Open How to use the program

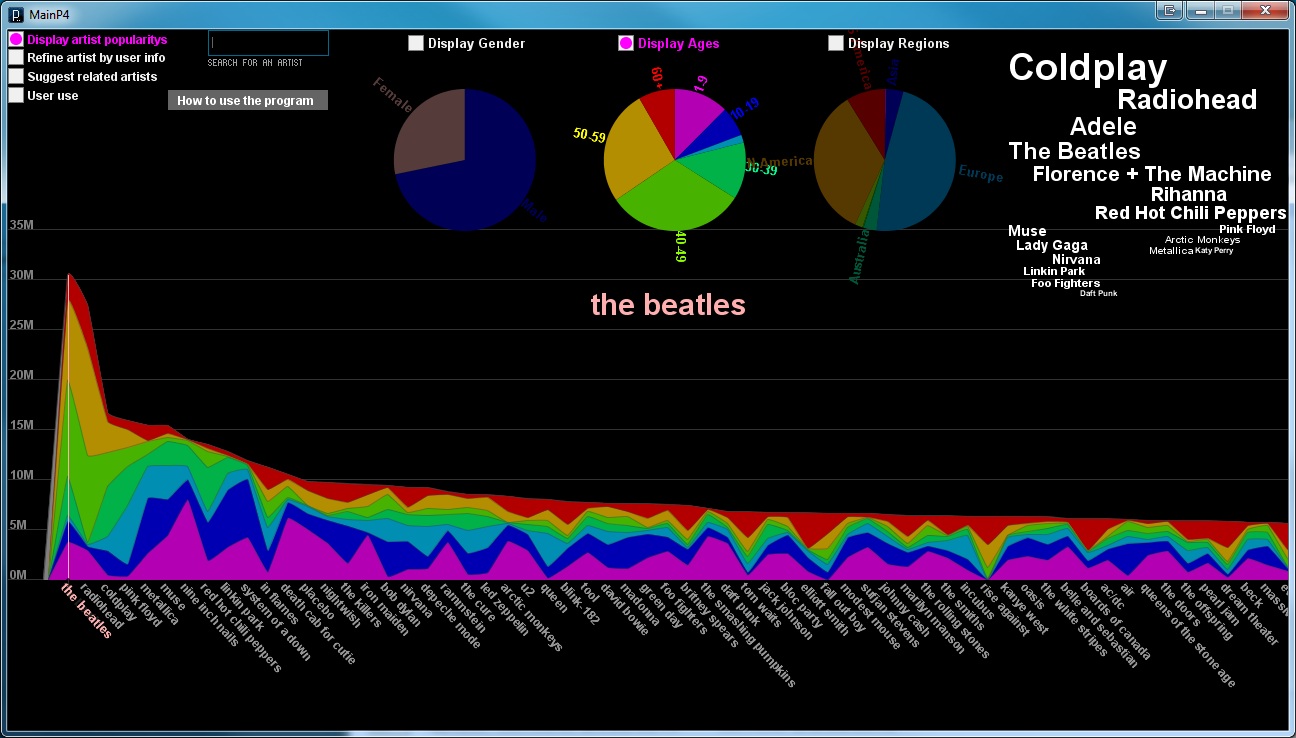coord(247,100)
